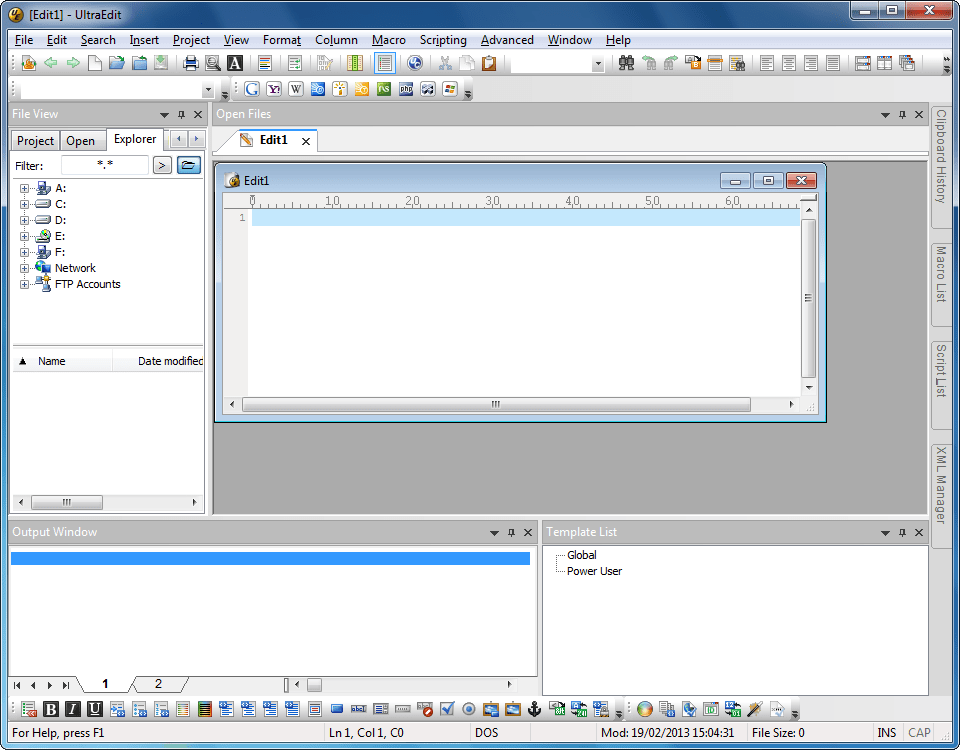Click the Cut scissors icon
Screen dimensions: 960x750
click(x=445, y=62)
